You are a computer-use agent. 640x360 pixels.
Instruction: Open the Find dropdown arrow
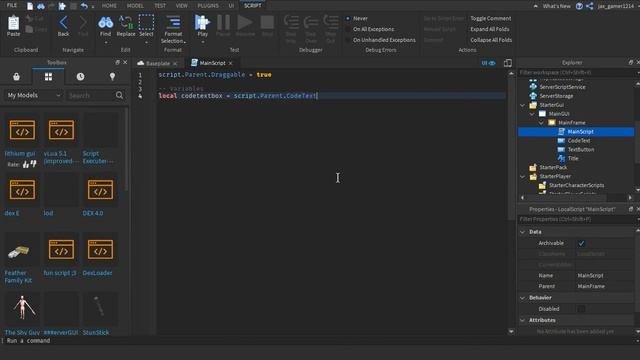105,42
